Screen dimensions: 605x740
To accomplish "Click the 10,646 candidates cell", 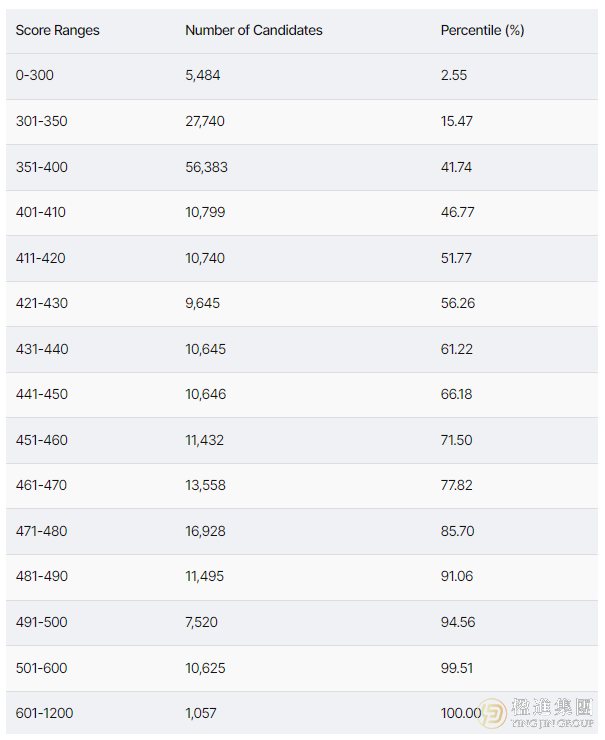I will (206, 394).
